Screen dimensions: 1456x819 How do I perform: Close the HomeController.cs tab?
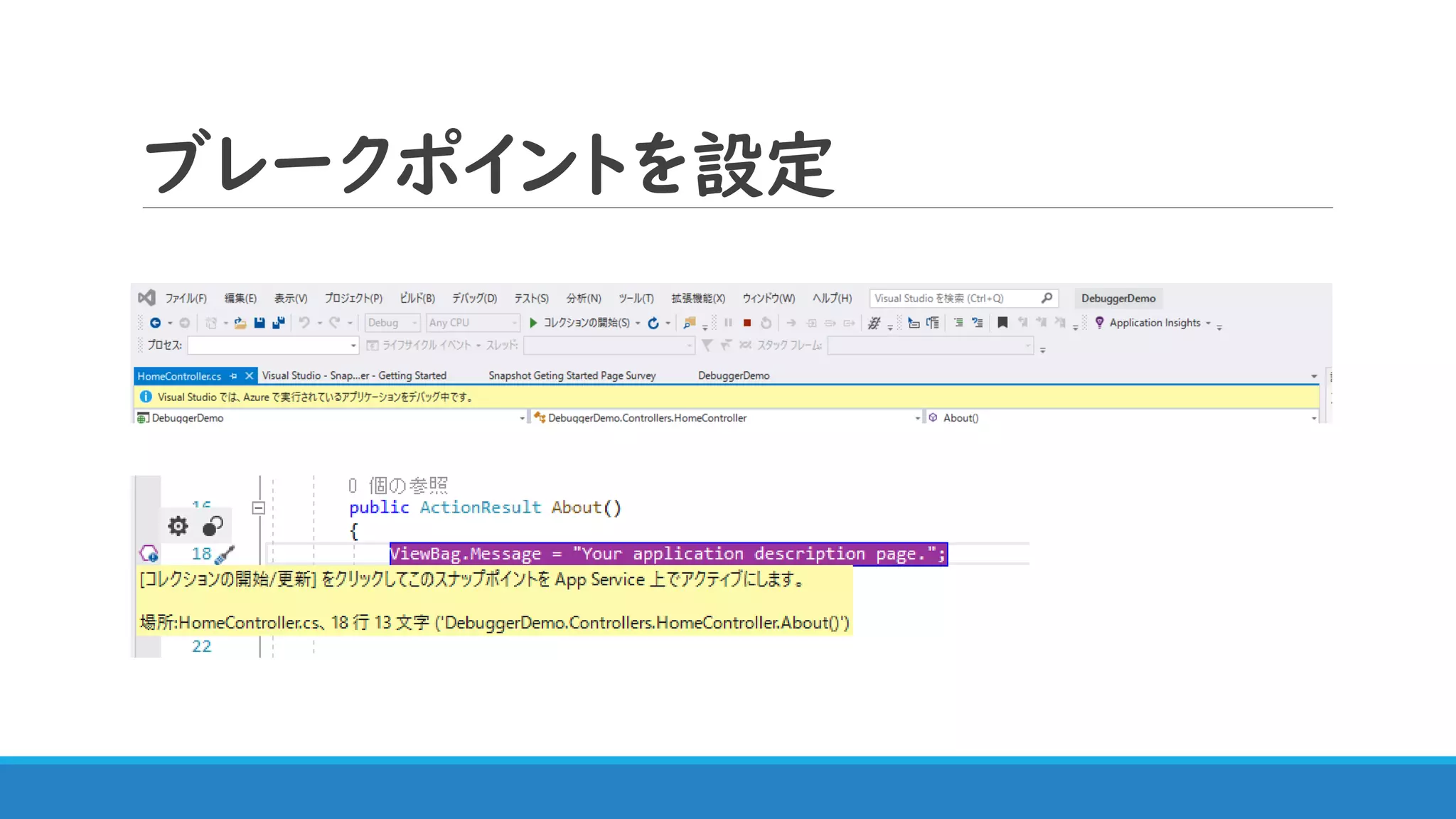pyautogui.click(x=249, y=376)
